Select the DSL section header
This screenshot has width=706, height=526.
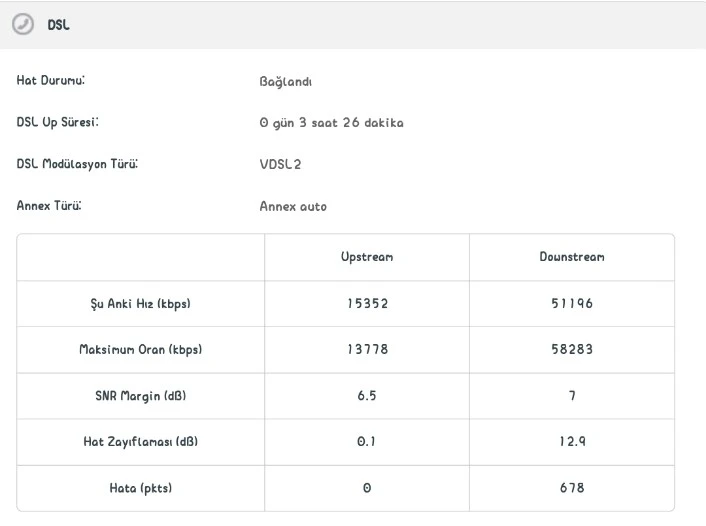353,25
